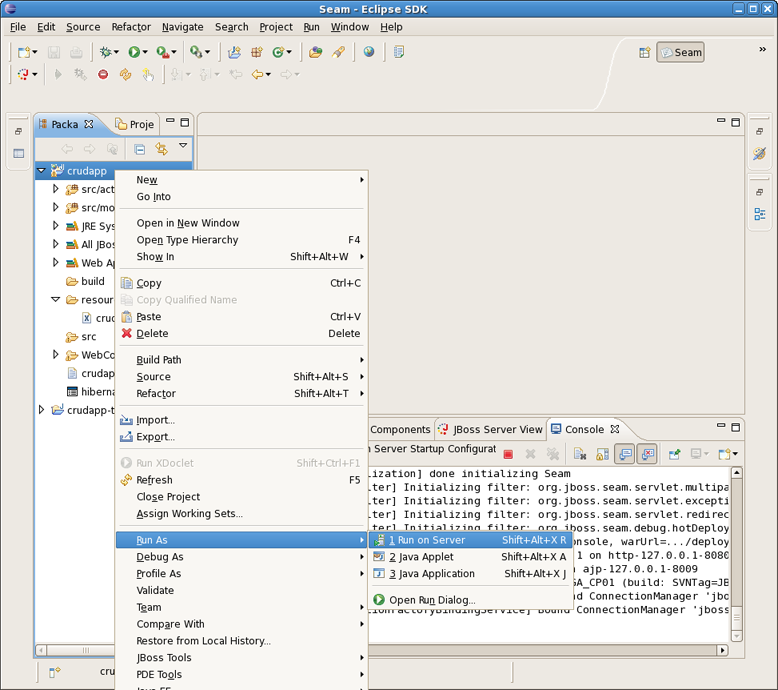The height and width of the screenshot is (690, 778).
Task: Click the Open Console icon
Action: click(x=725, y=454)
